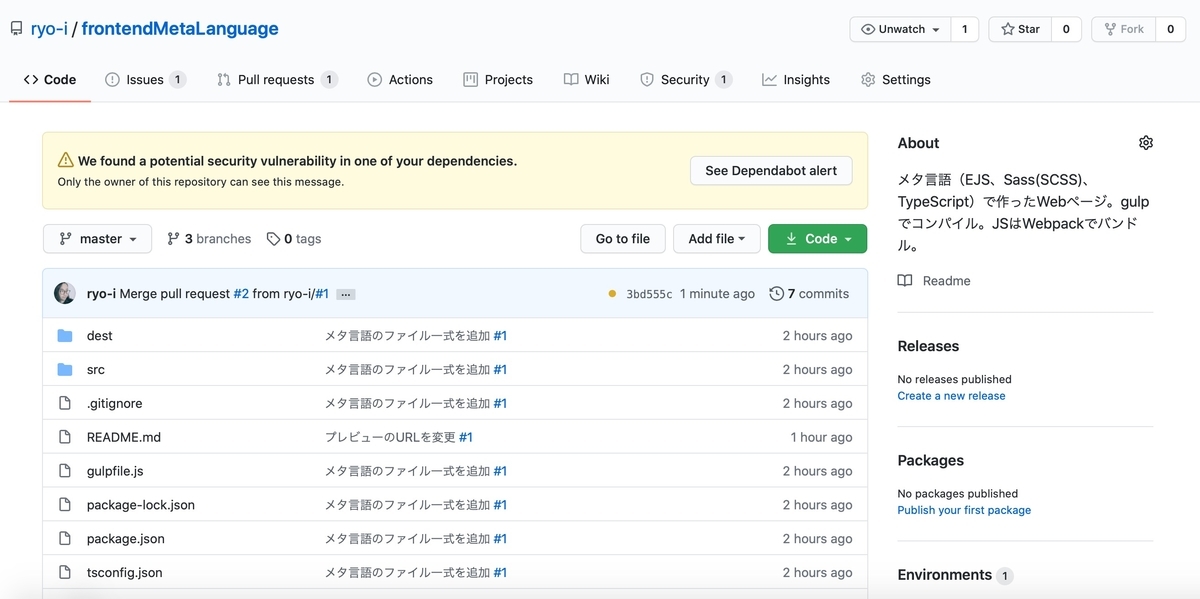View the 7 commits history

tap(809, 293)
